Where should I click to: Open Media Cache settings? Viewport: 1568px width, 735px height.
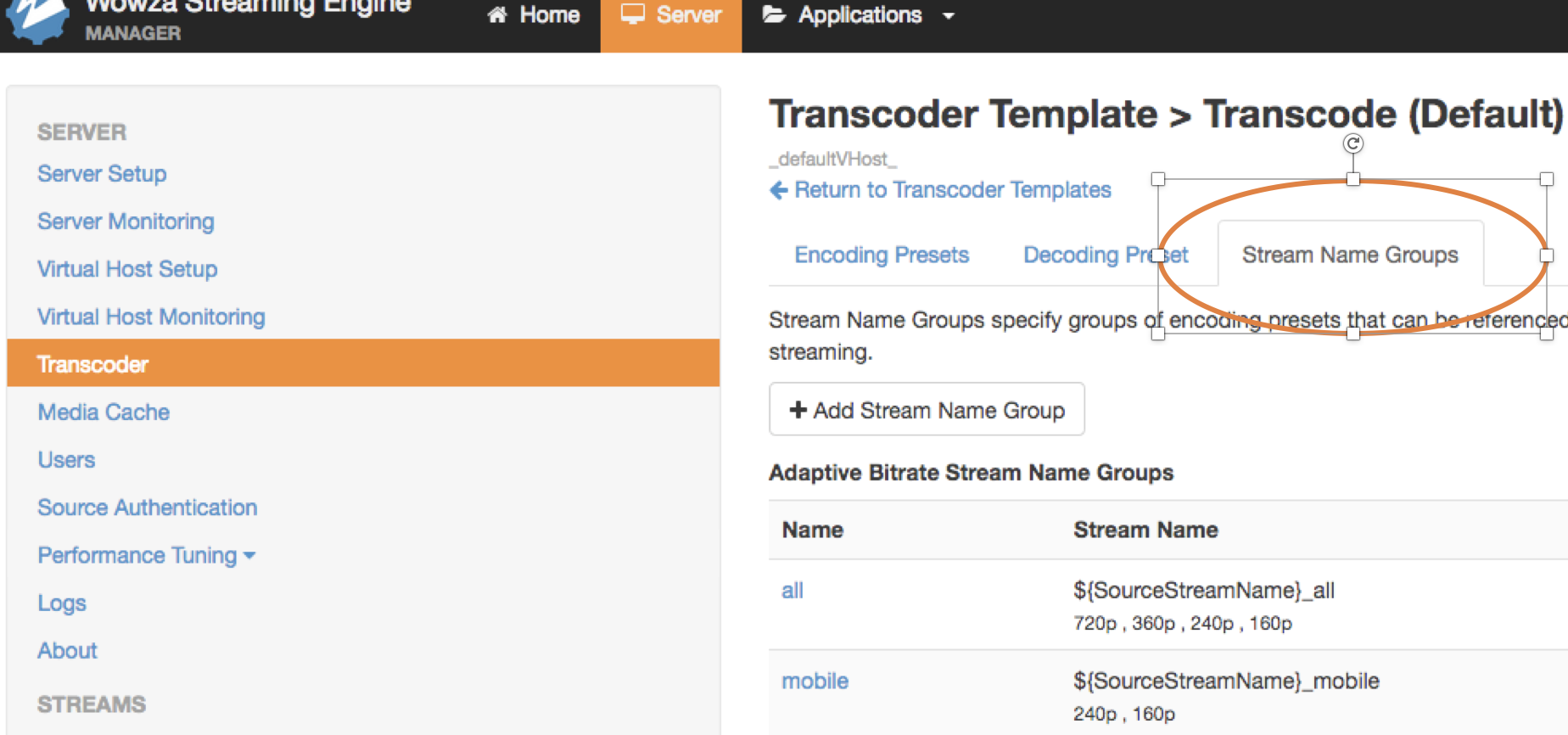(x=104, y=412)
